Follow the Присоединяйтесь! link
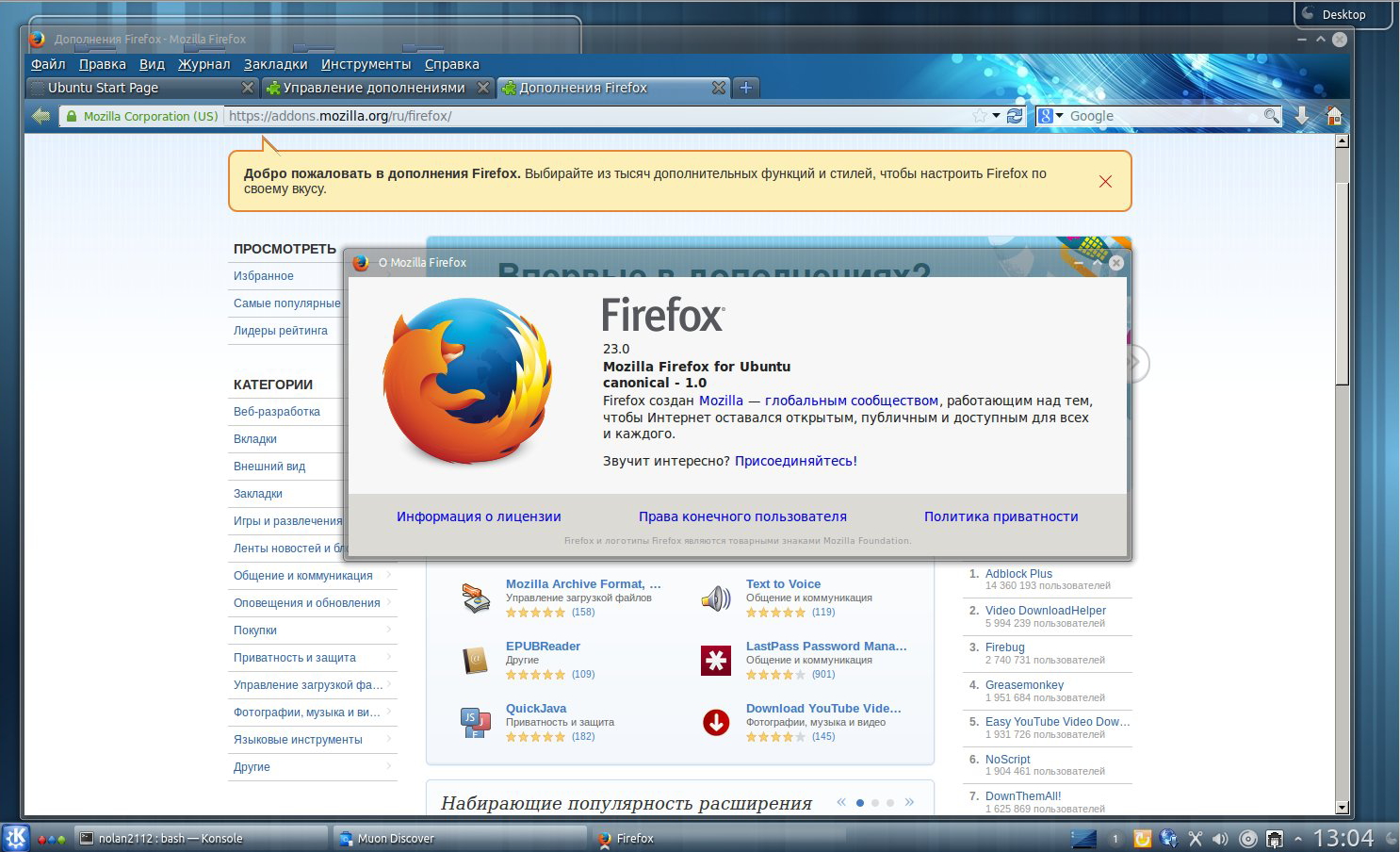Screen dimensions: 1400x852 796,461
